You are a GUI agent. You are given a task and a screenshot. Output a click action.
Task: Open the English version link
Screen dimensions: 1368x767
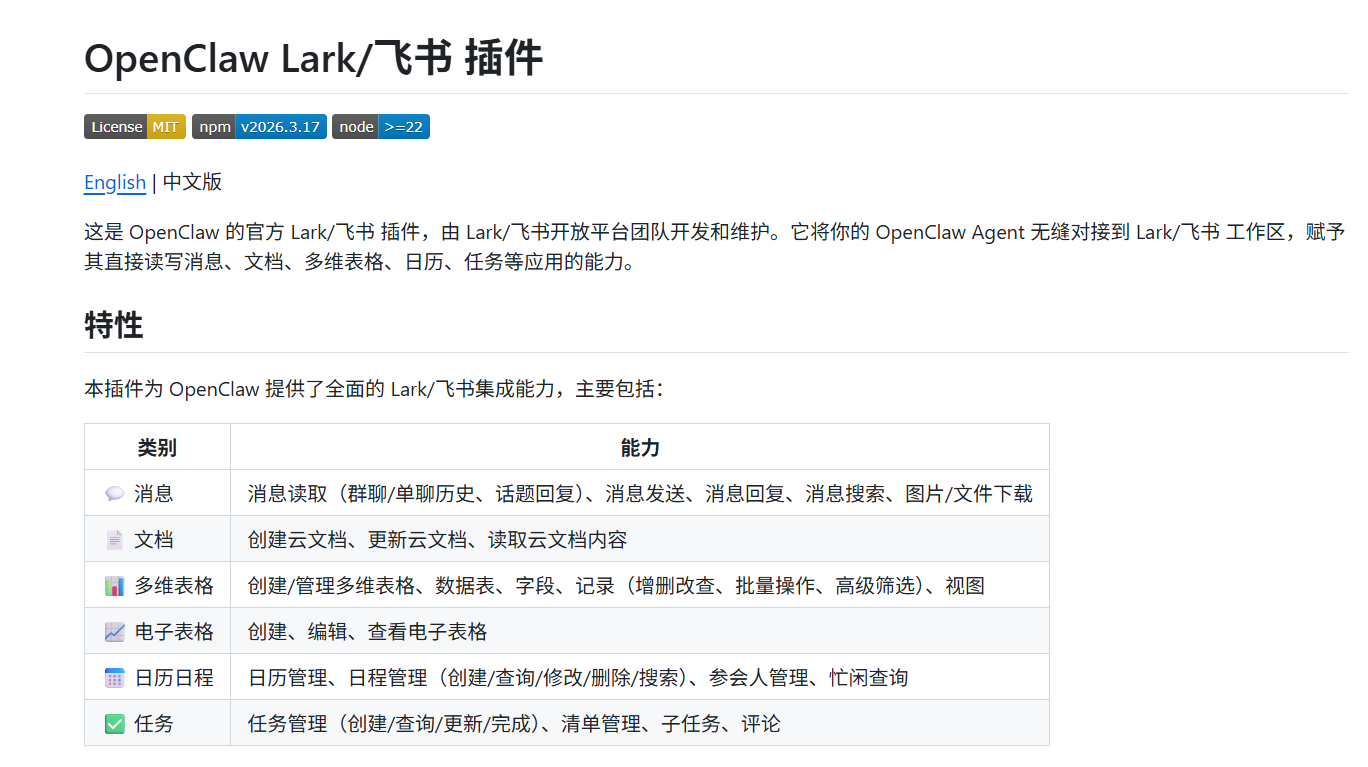pyautogui.click(x=115, y=182)
